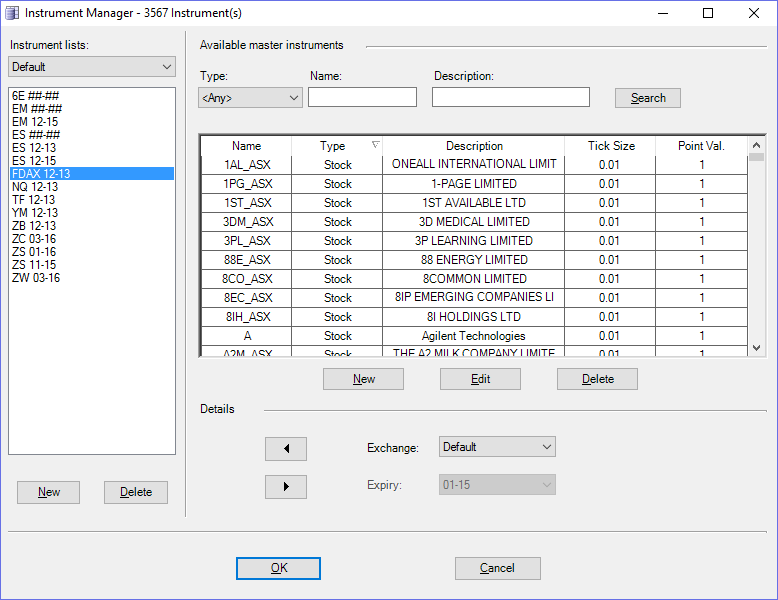
Task: Click Delete under the instrument list
Action: [136, 492]
